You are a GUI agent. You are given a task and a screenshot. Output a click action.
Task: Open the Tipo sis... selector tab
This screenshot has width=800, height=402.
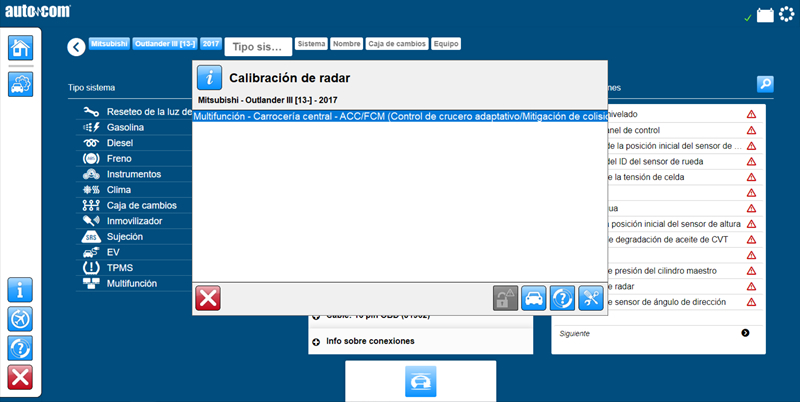tap(258, 47)
